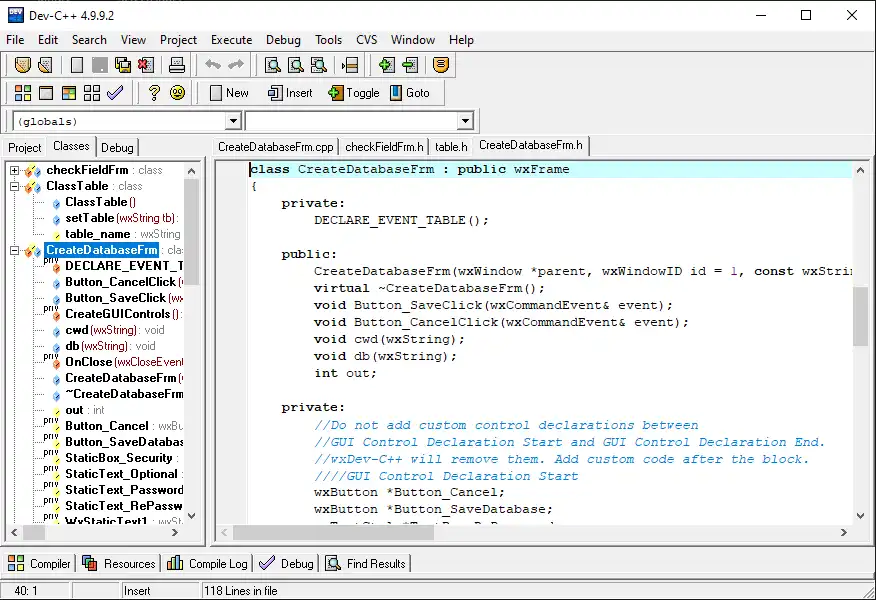Switch to the table.h tab
The image size is (876, 600).
(x=450, y=146)
